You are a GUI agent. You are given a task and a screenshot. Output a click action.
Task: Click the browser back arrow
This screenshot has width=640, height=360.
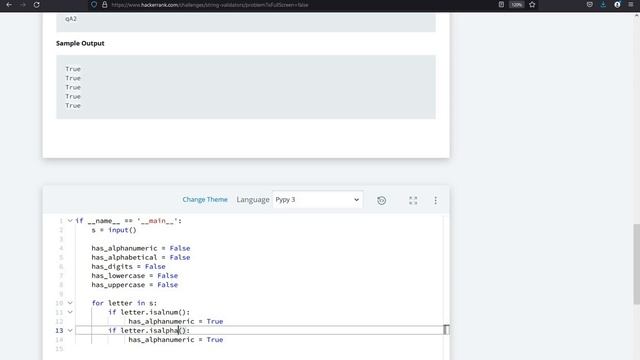point(9,5)
